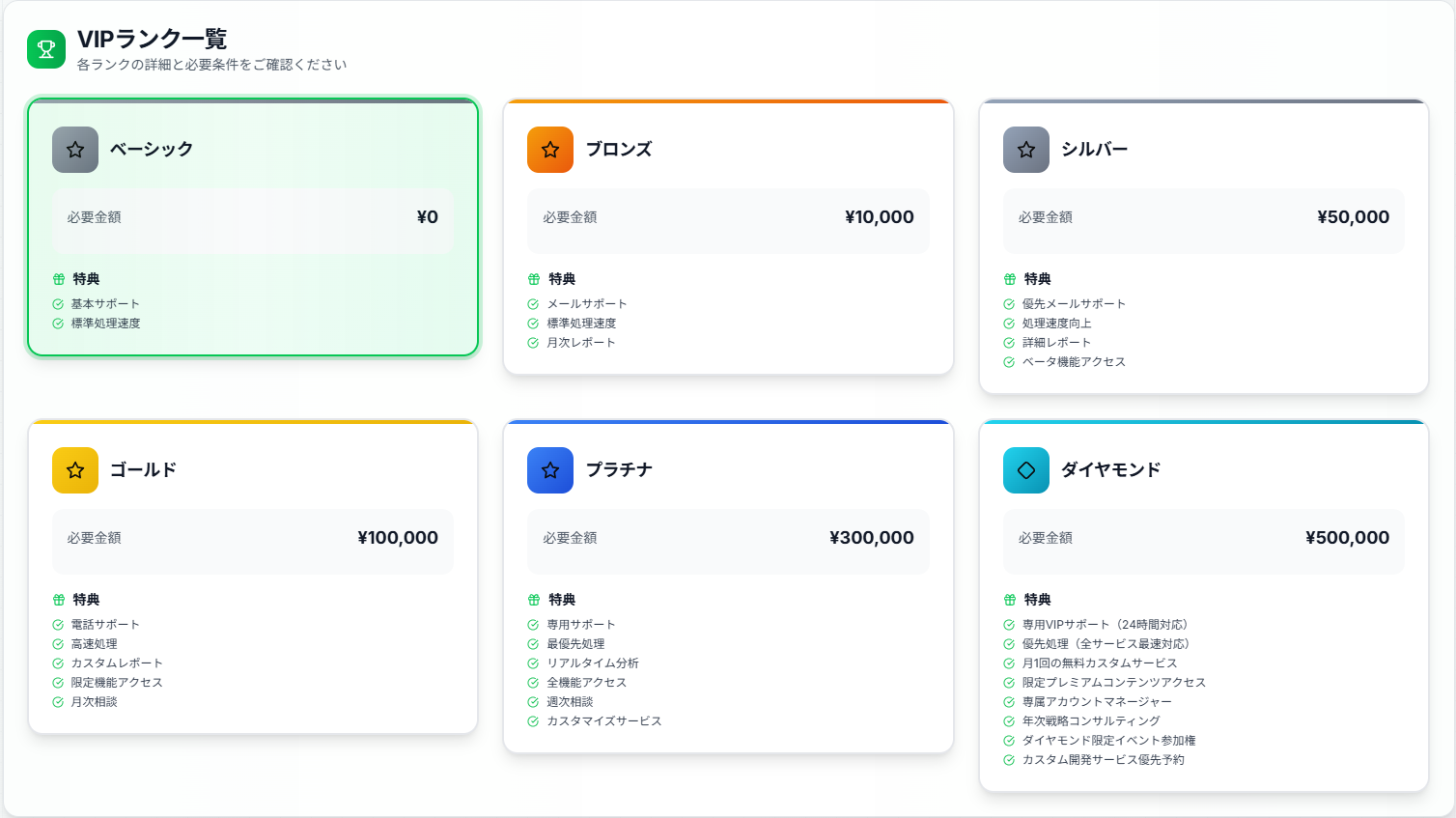
Task: Select the ブロンズ rank card title
Action: pos(619,150)
